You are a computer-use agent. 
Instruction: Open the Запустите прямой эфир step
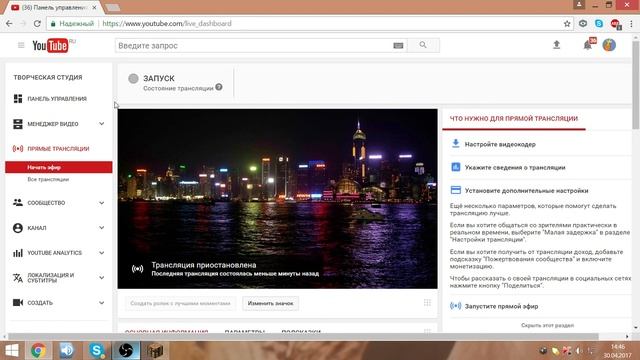coord(501,306)
